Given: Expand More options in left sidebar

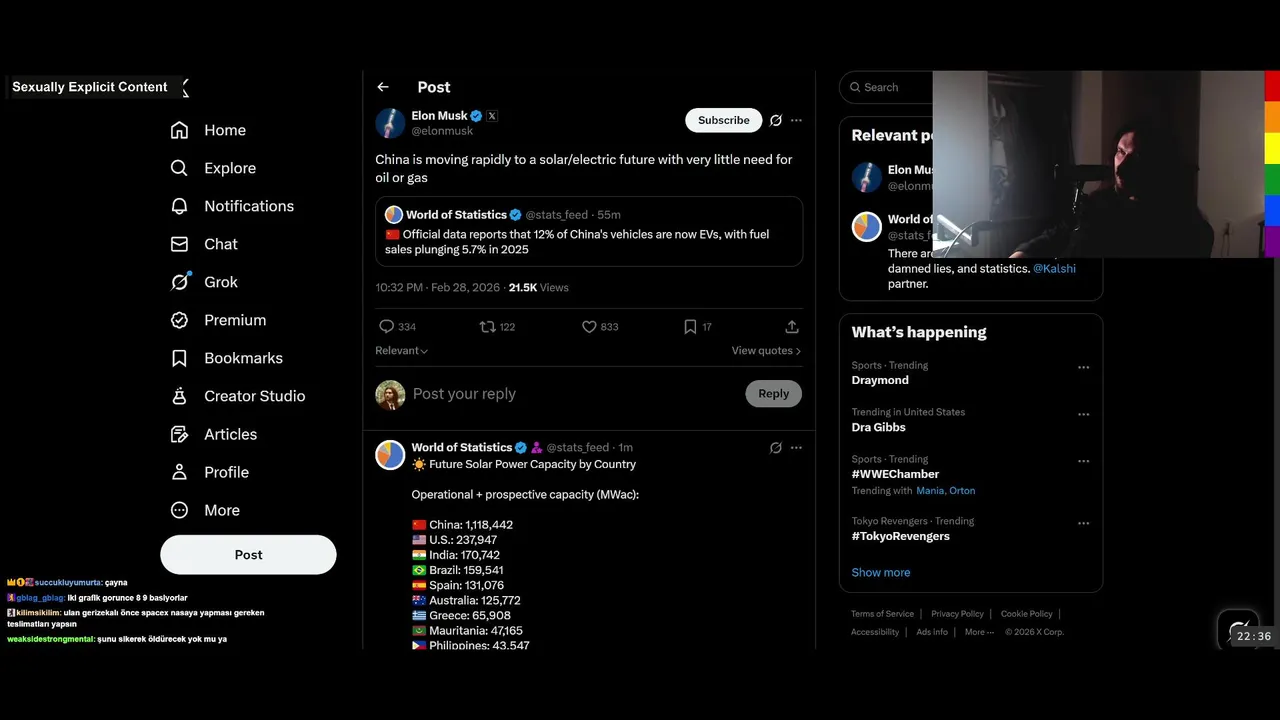Looking at the screenshot, I should click(x=205, y=510).
